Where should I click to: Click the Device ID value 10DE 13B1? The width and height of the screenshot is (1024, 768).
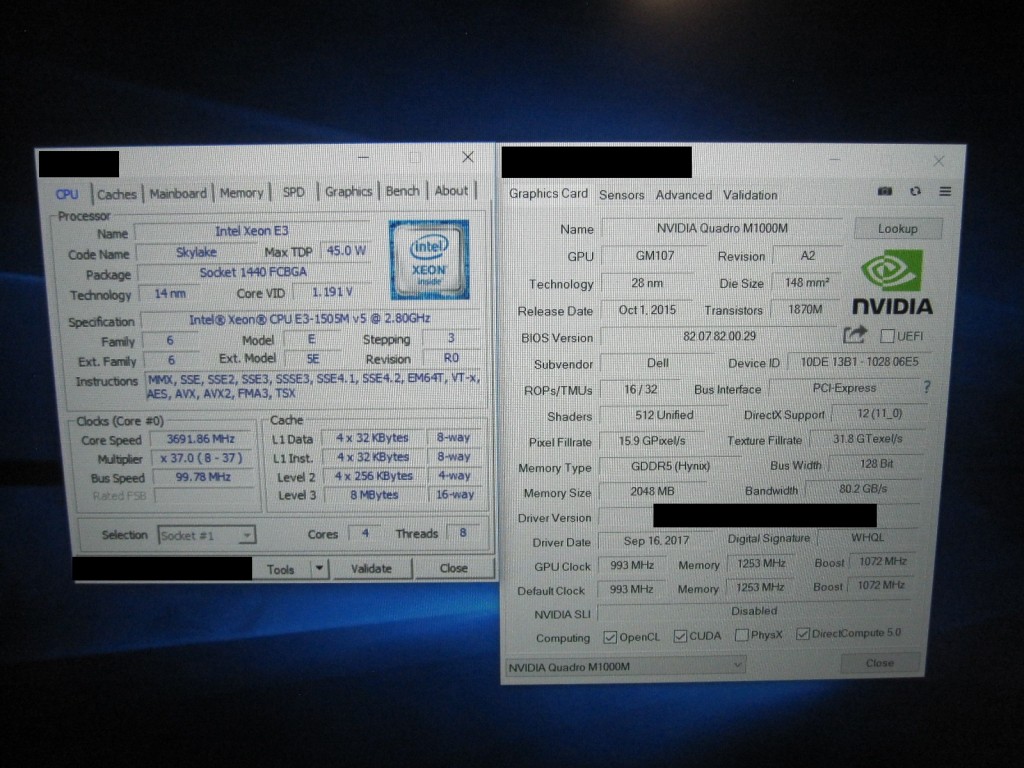coord(860,362)
